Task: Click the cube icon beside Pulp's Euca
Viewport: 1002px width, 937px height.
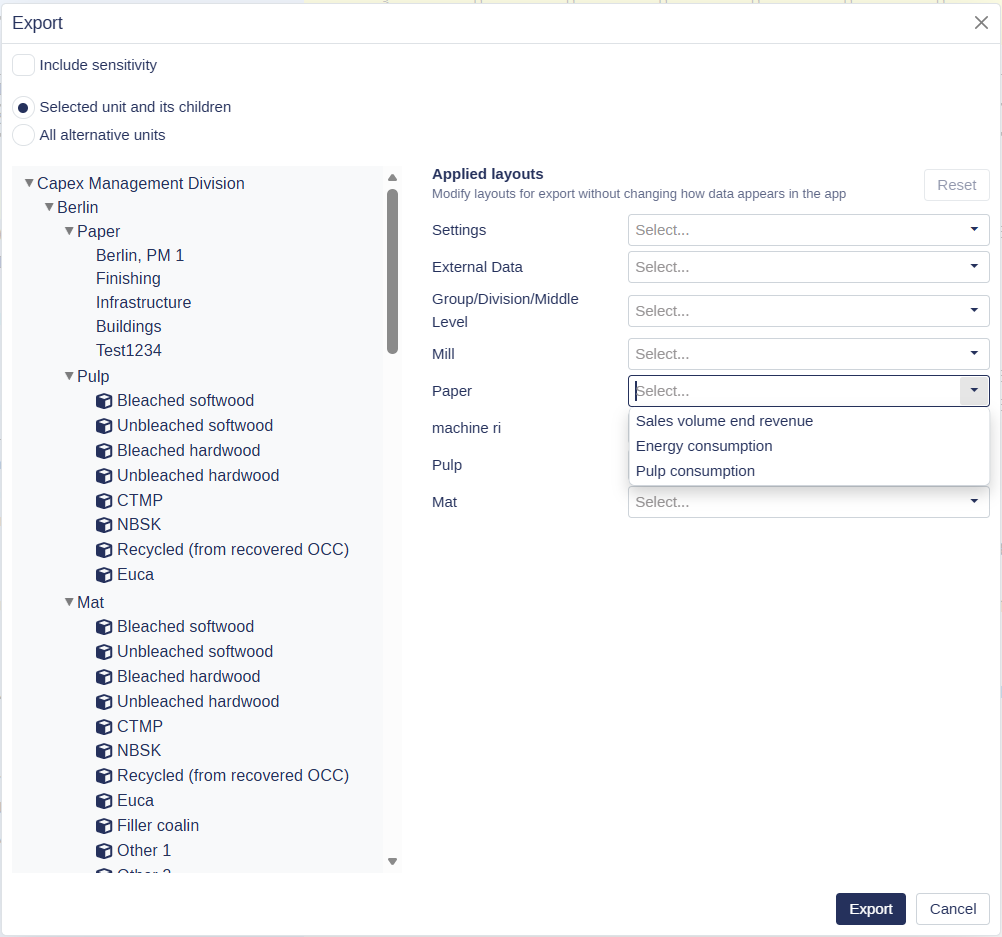Action: tap(104, 575)
